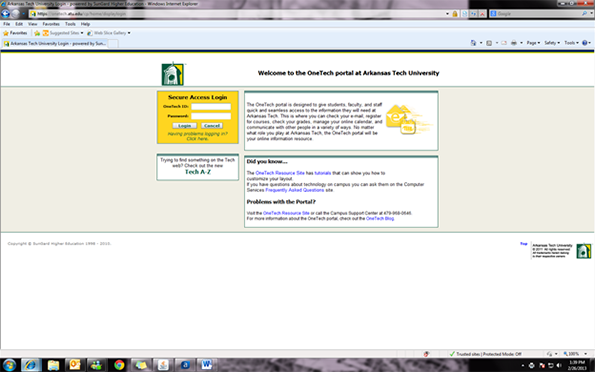Click the Cancel button
The image size is (595, 372).
(x=212, y=126)
